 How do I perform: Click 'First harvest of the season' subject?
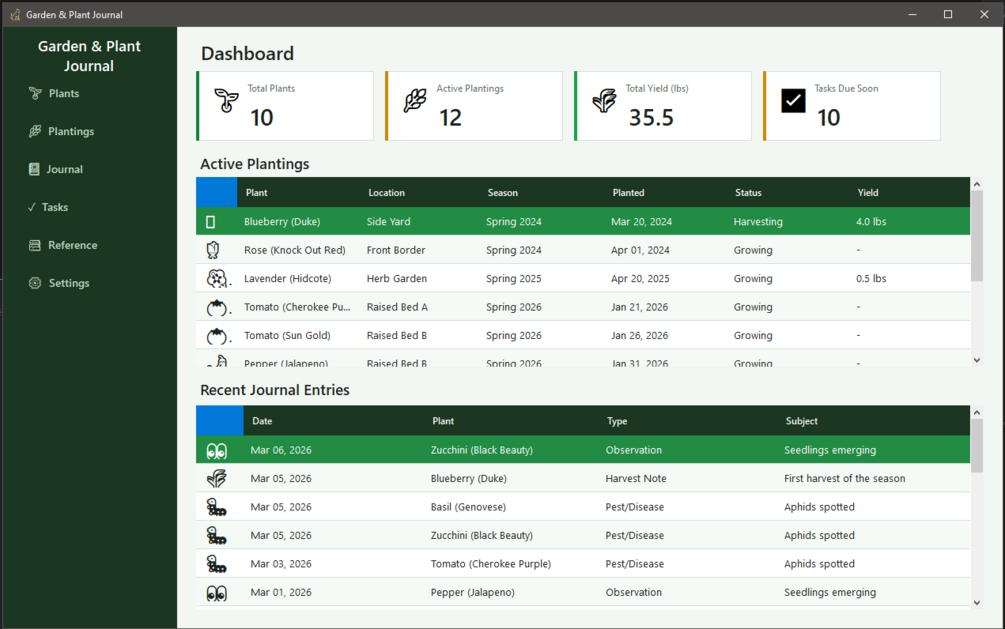click(845, 478)
